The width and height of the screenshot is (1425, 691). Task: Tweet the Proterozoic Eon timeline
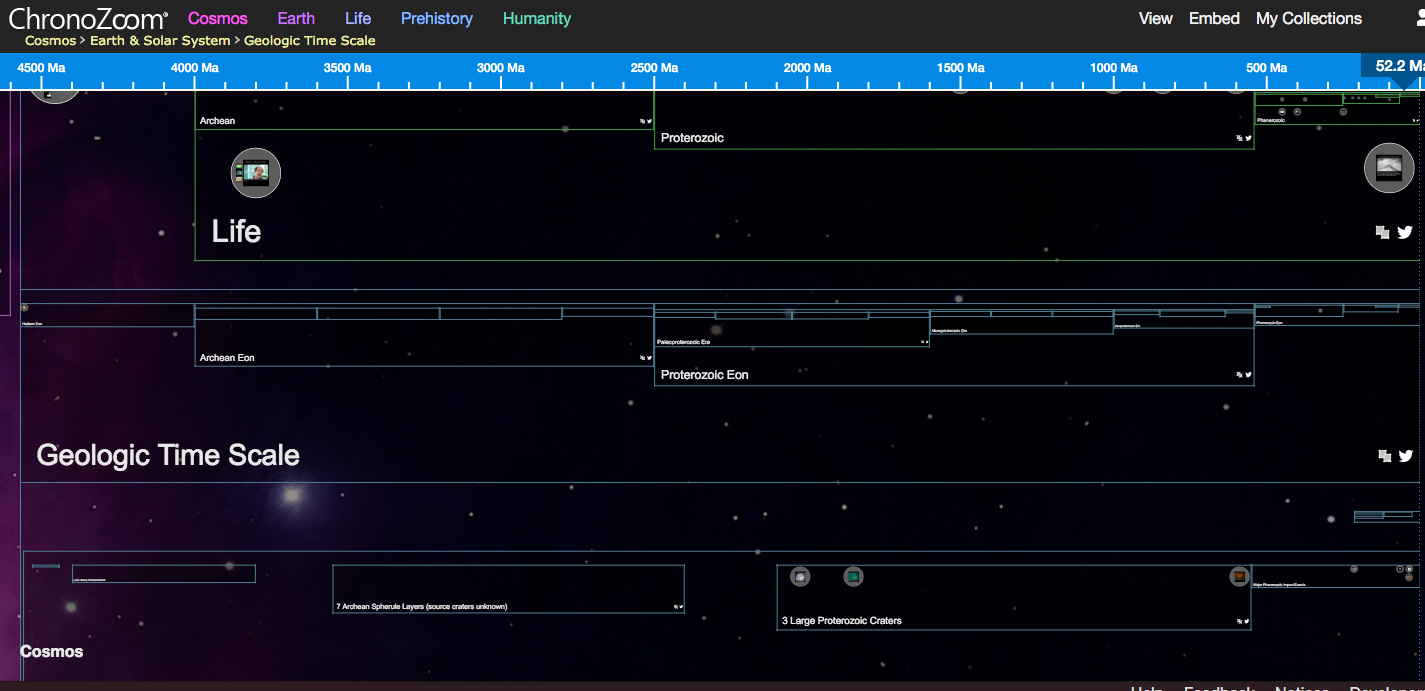click(1248, 375)
